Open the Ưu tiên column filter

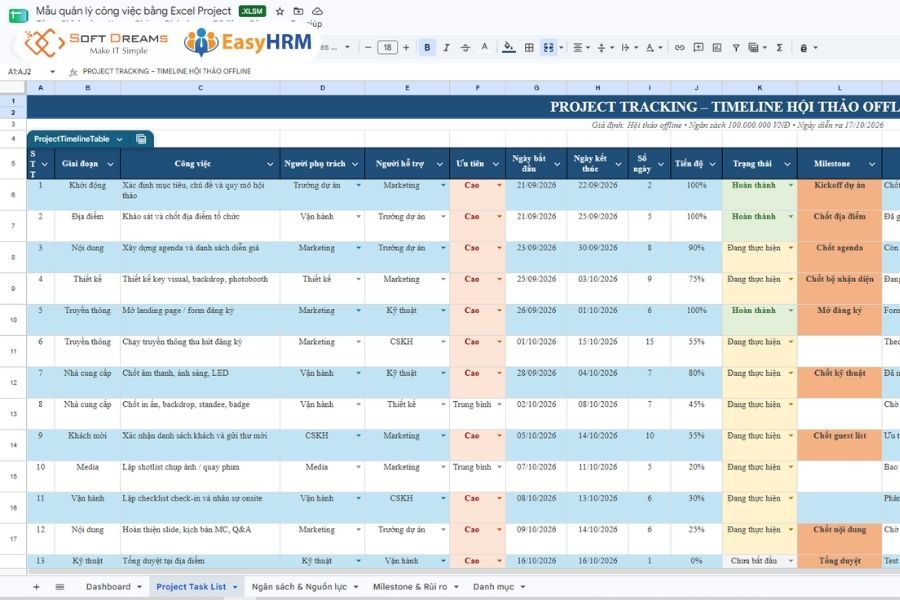tap(496, 164)
